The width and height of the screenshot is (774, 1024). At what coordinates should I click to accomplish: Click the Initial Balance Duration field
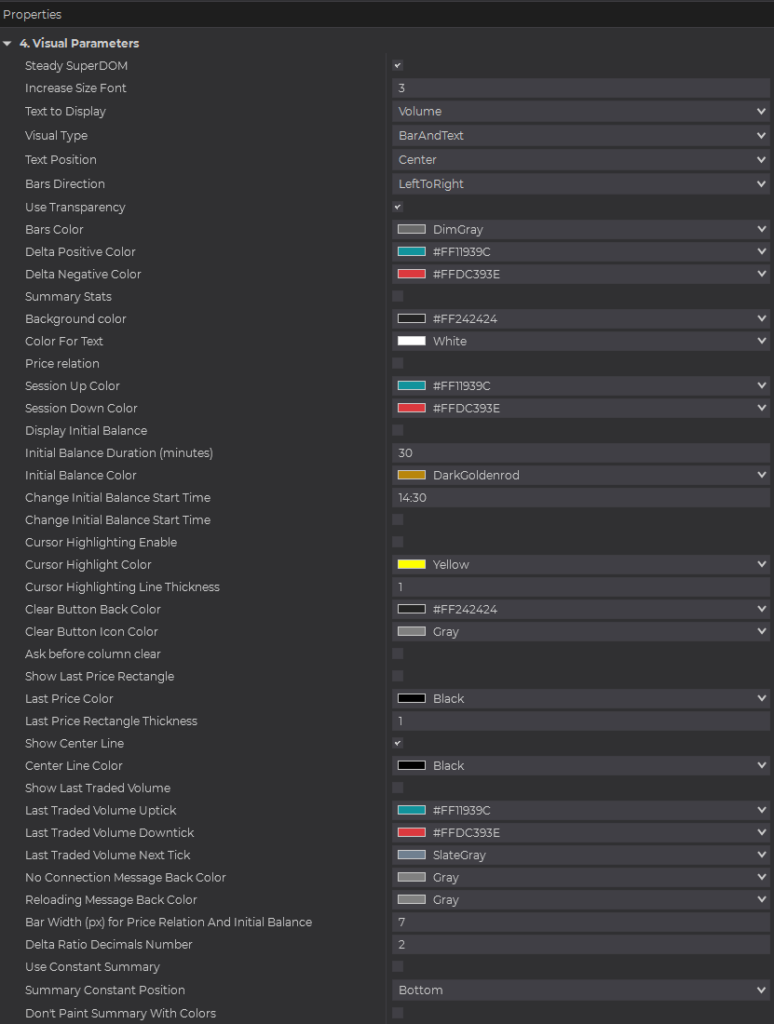click(x=580, y=452)
